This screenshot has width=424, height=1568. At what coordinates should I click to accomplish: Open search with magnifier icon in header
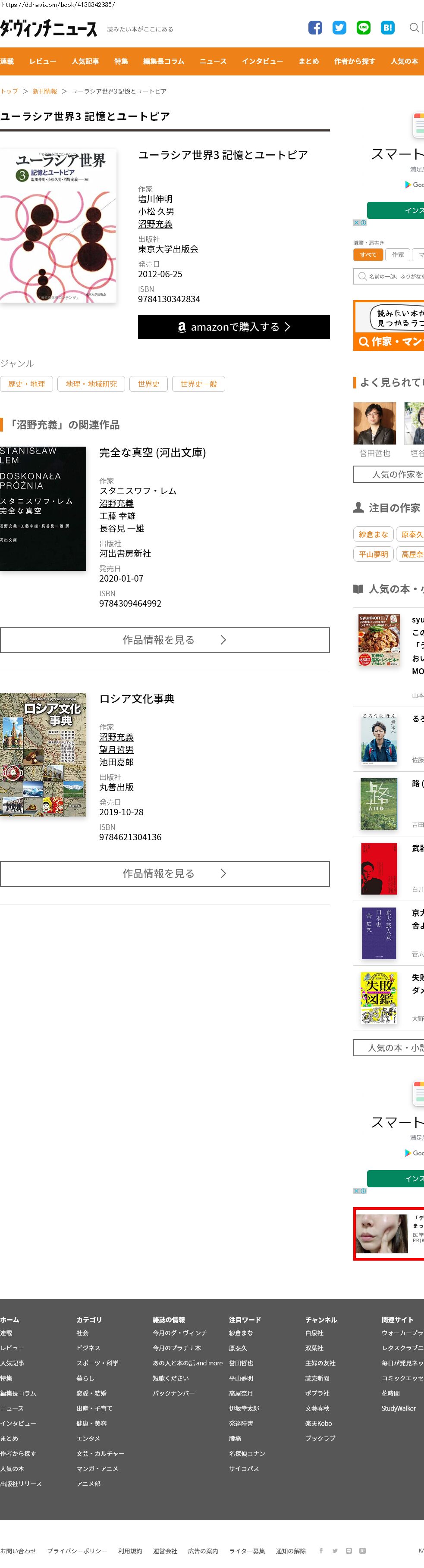[x=414, y=28]
